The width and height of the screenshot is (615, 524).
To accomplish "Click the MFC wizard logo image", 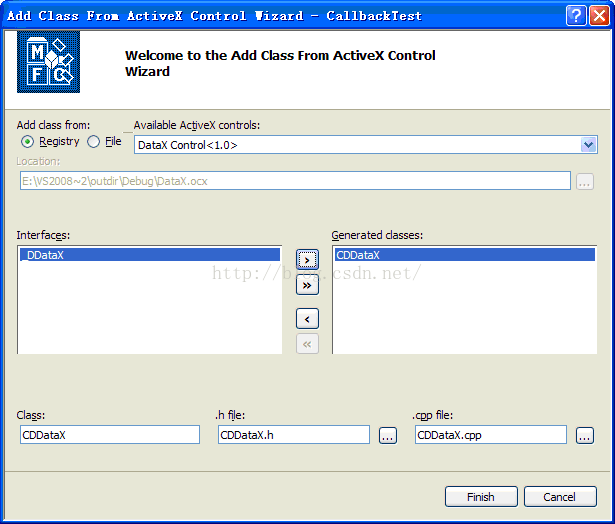I will 48,62.
